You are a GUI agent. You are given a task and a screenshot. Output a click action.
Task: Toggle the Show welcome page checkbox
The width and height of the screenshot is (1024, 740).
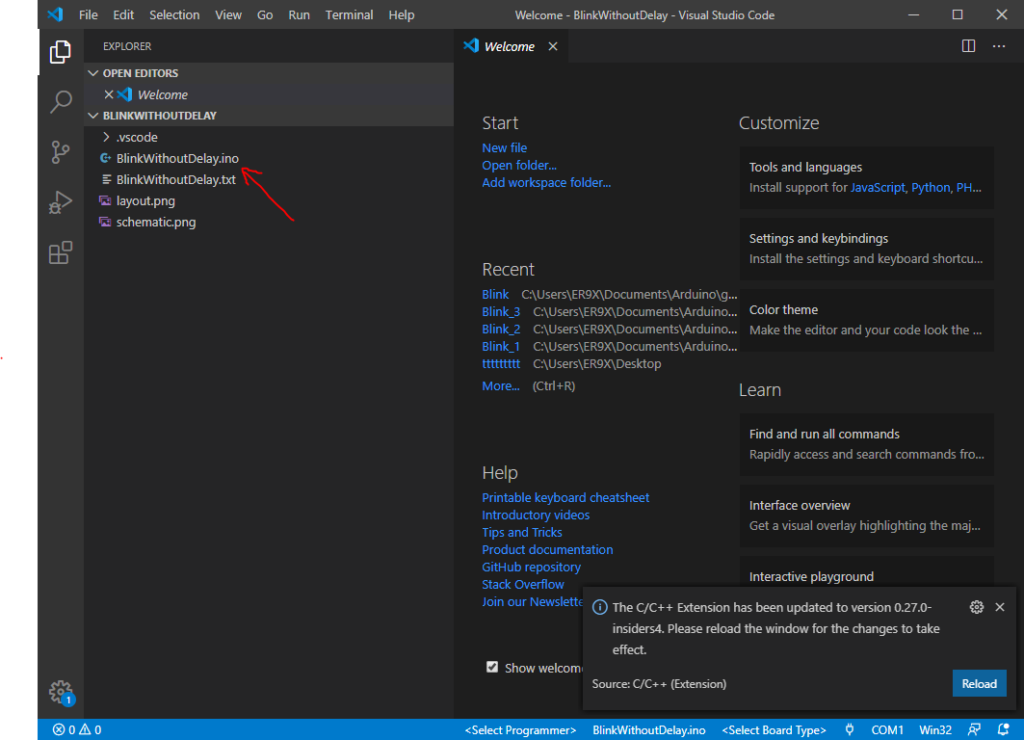pyautogui.click(x=492, y=667)
